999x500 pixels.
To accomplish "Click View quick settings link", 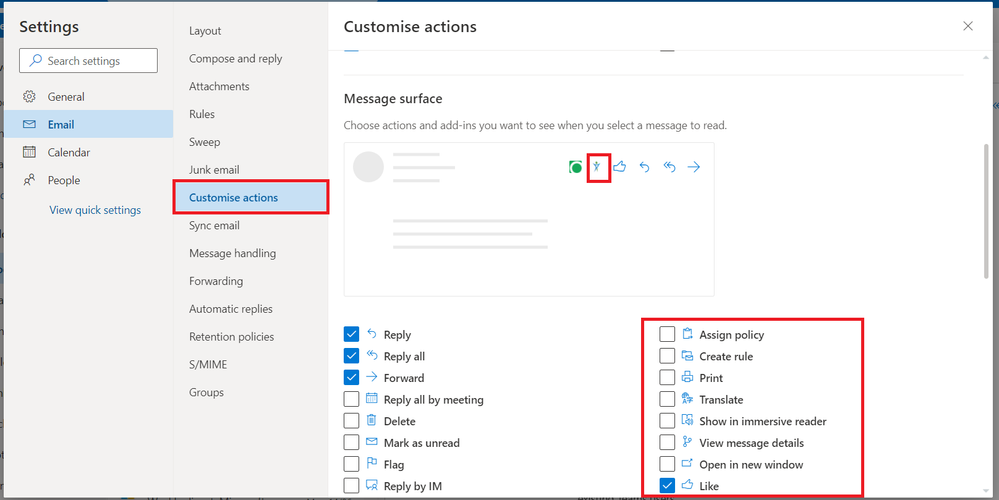I will coord(95,210).
